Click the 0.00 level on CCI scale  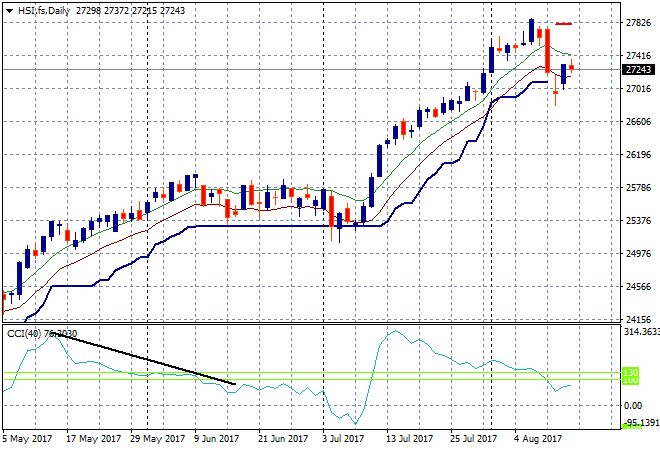tap(632, 405)
